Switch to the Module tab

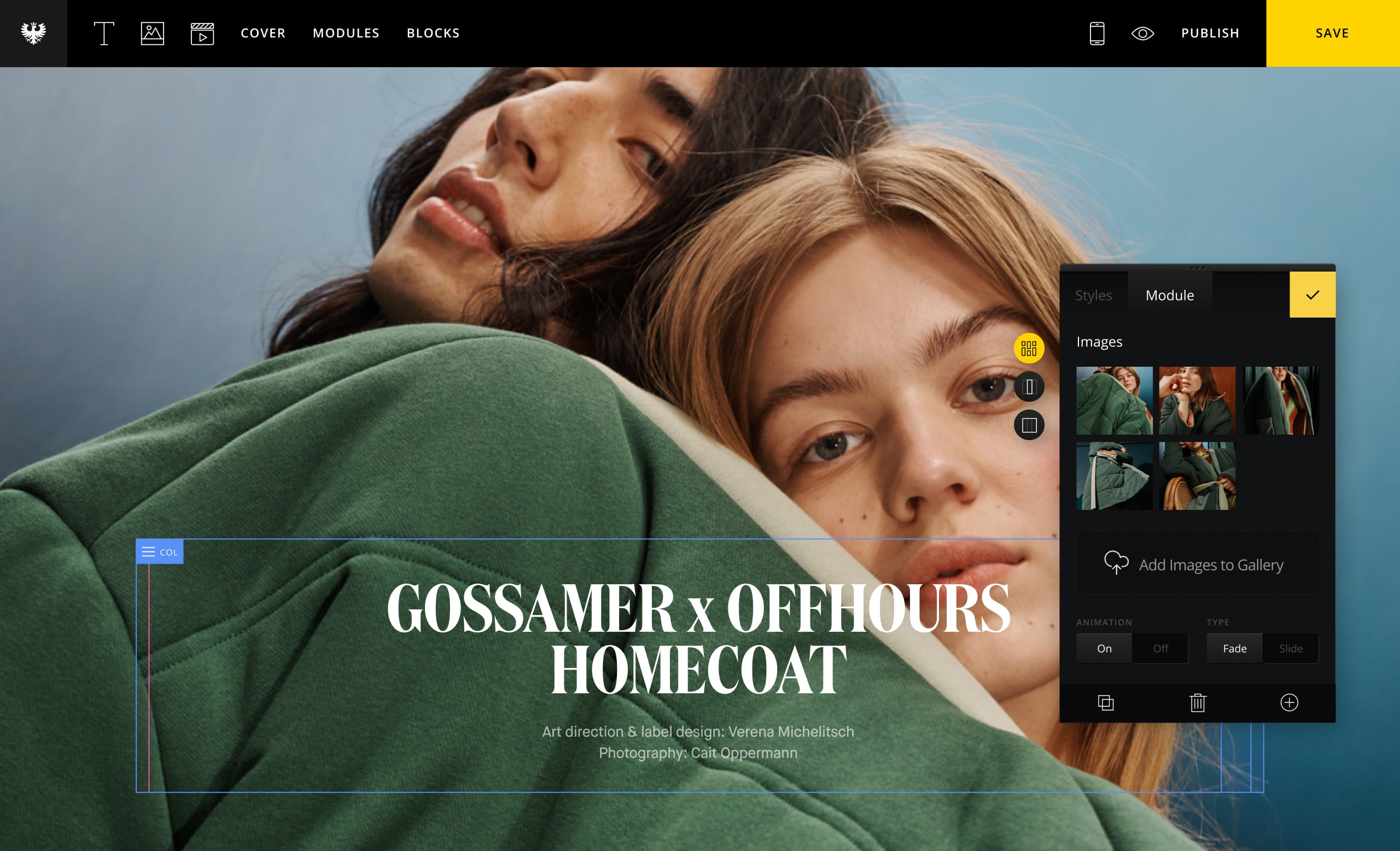[x=1170, y=295]
